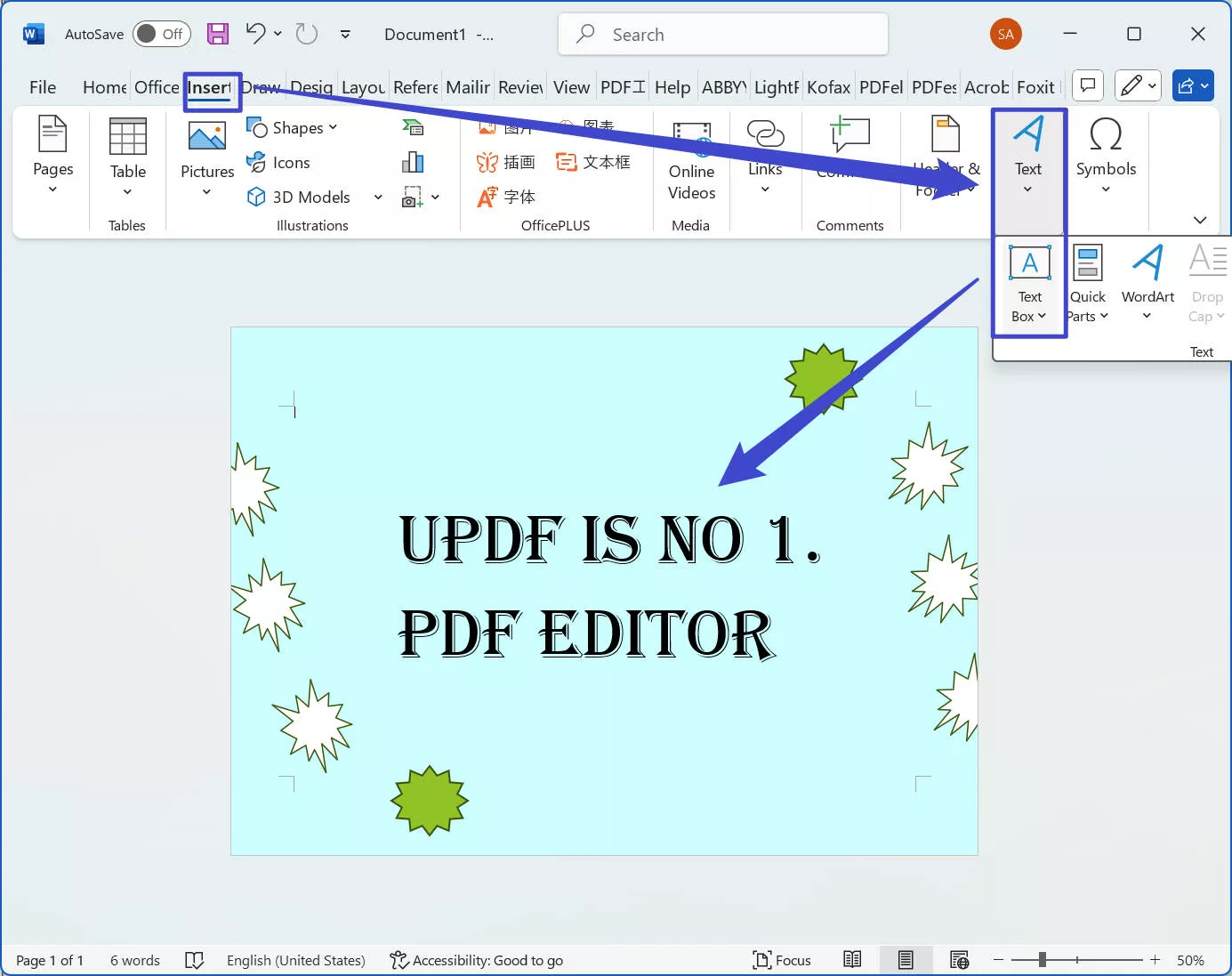
Task: Click the 文本框 OfficePLUS button
Action: click(593, 162)
